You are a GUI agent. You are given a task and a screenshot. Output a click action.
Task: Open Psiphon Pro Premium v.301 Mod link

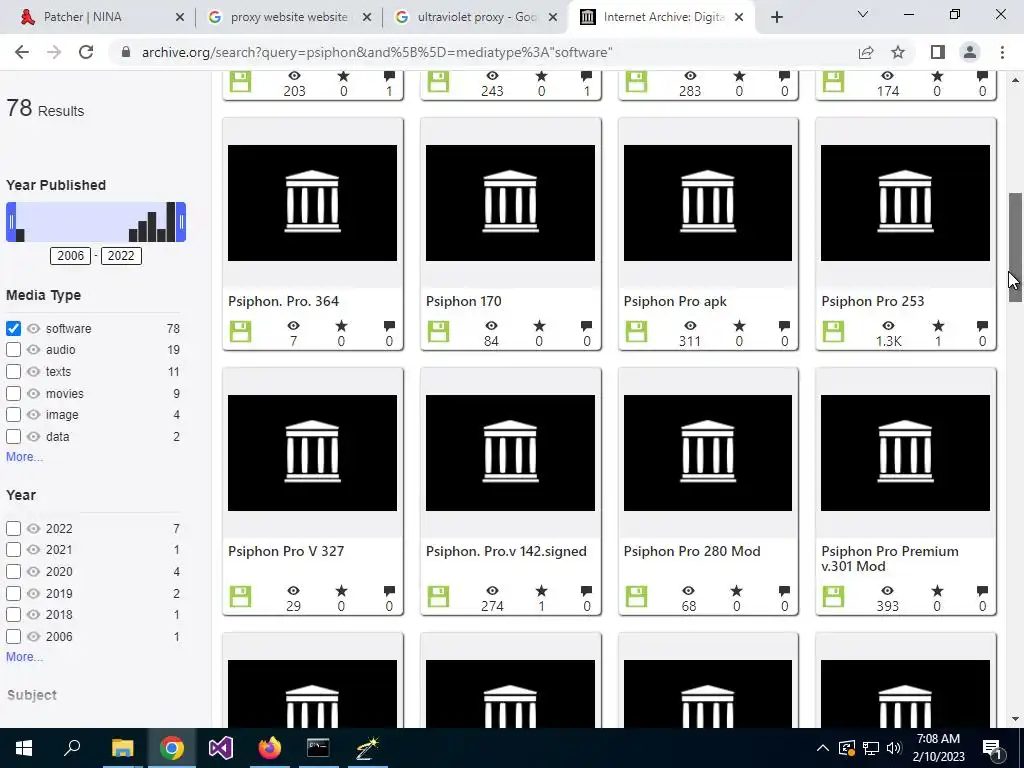click(x=890, y=558)
